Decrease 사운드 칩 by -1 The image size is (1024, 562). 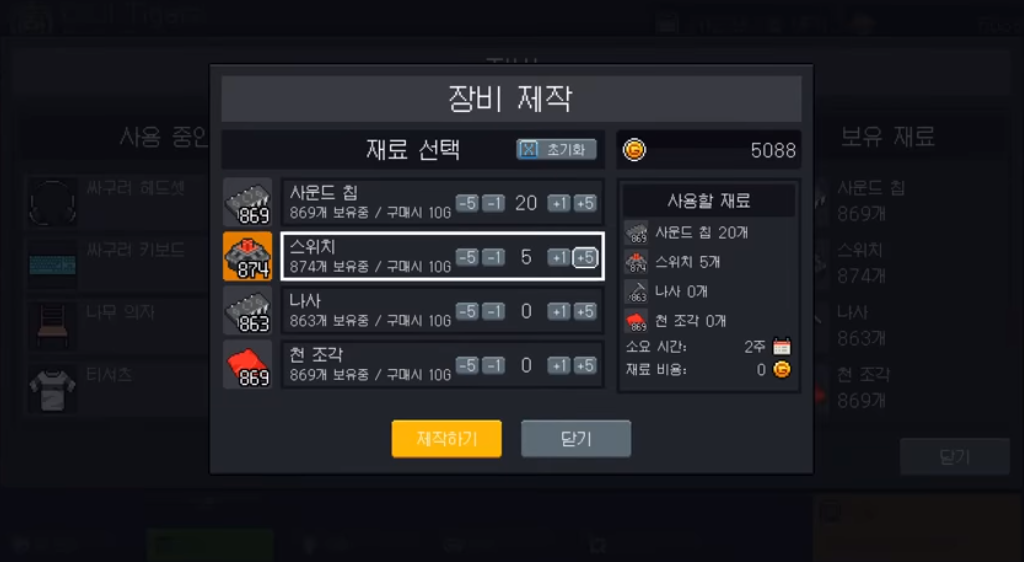pyautogui.click(x=493, y=204)
